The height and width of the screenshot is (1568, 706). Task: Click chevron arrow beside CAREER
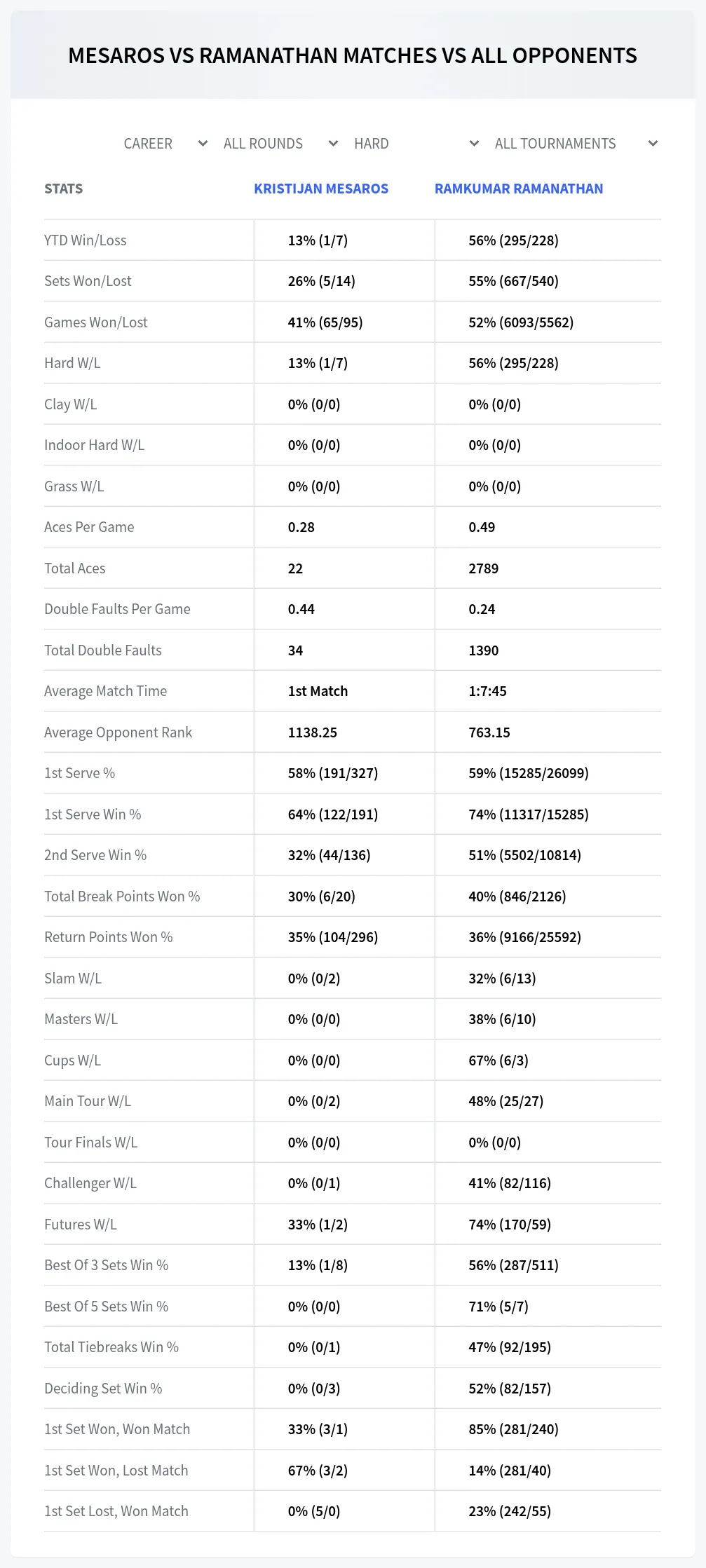click(203, 144)
